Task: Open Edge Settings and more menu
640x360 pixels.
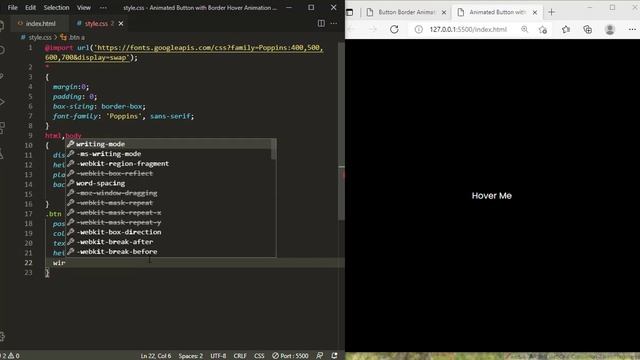Action: click(x=632, y=29)
